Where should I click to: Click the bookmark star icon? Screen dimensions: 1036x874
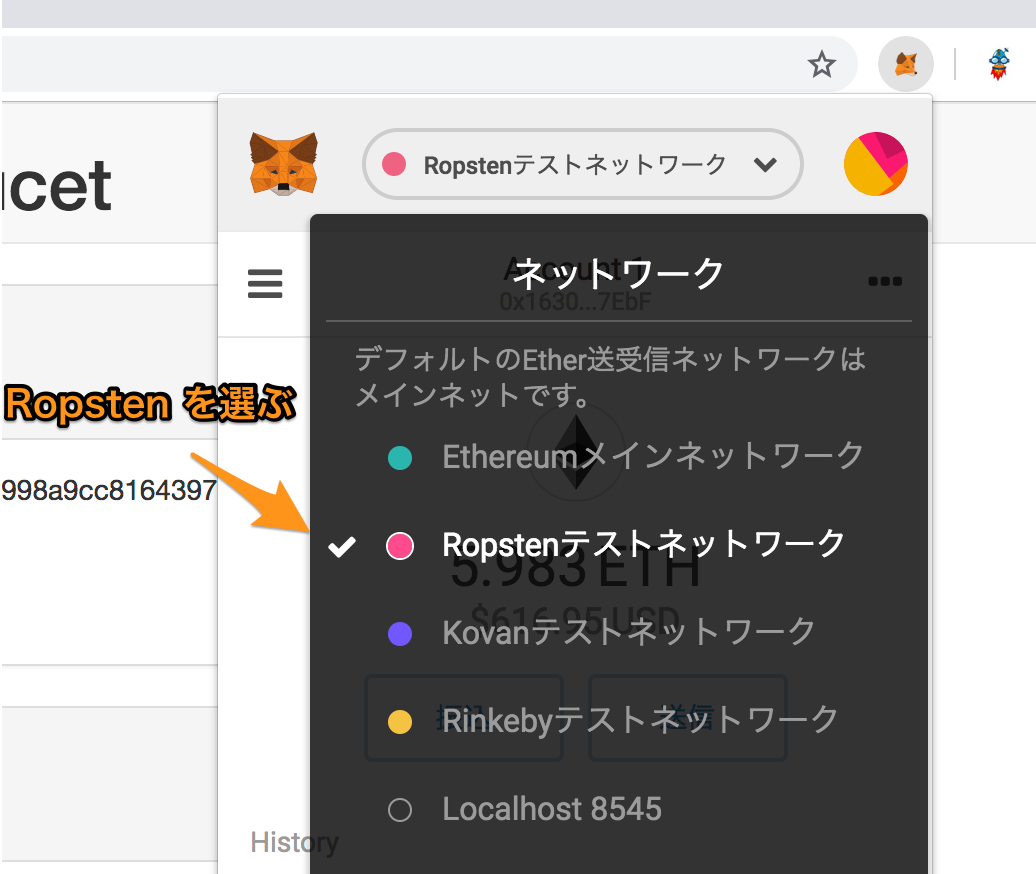821,64
